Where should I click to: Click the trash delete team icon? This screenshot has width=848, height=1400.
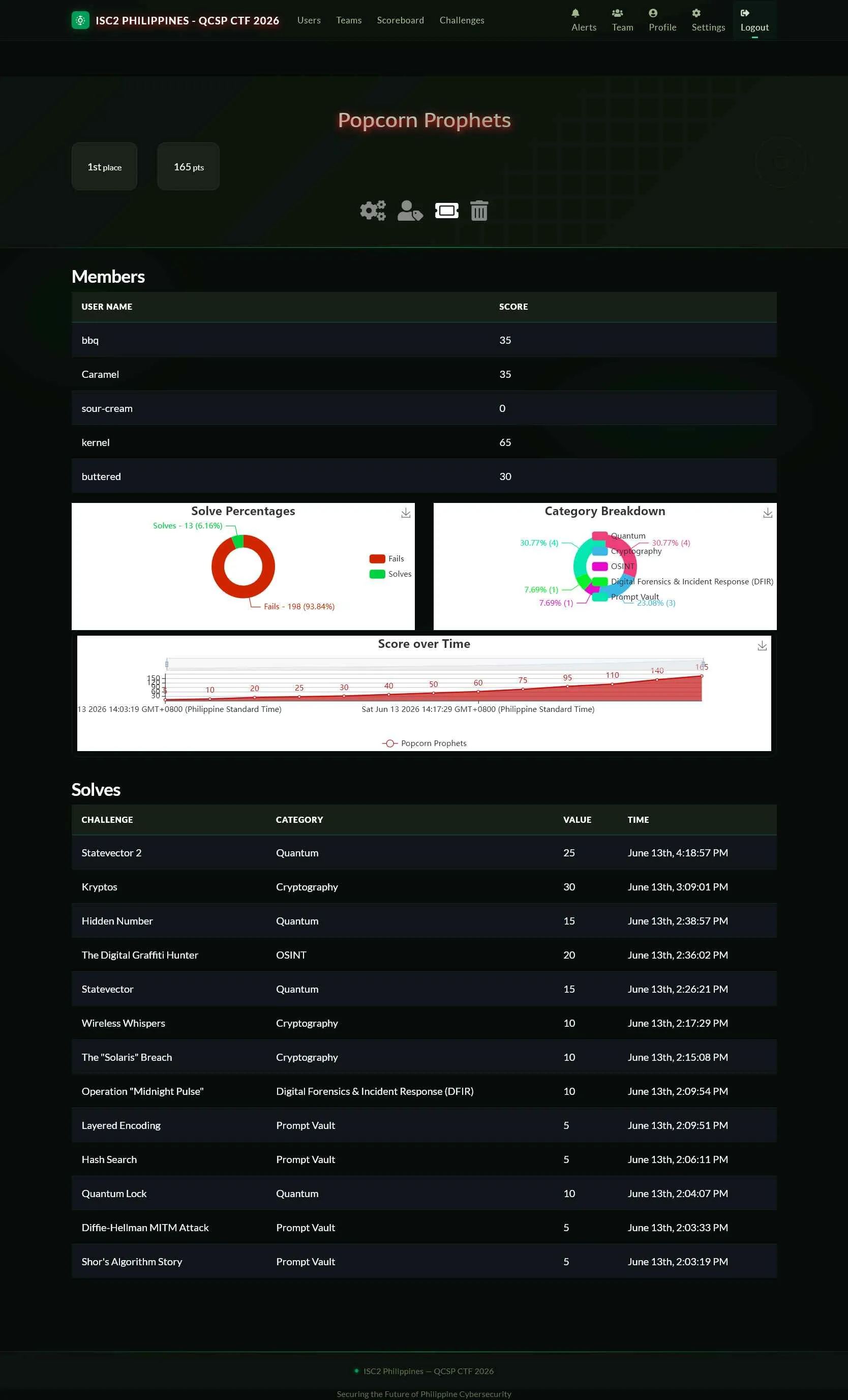[479, 211]
